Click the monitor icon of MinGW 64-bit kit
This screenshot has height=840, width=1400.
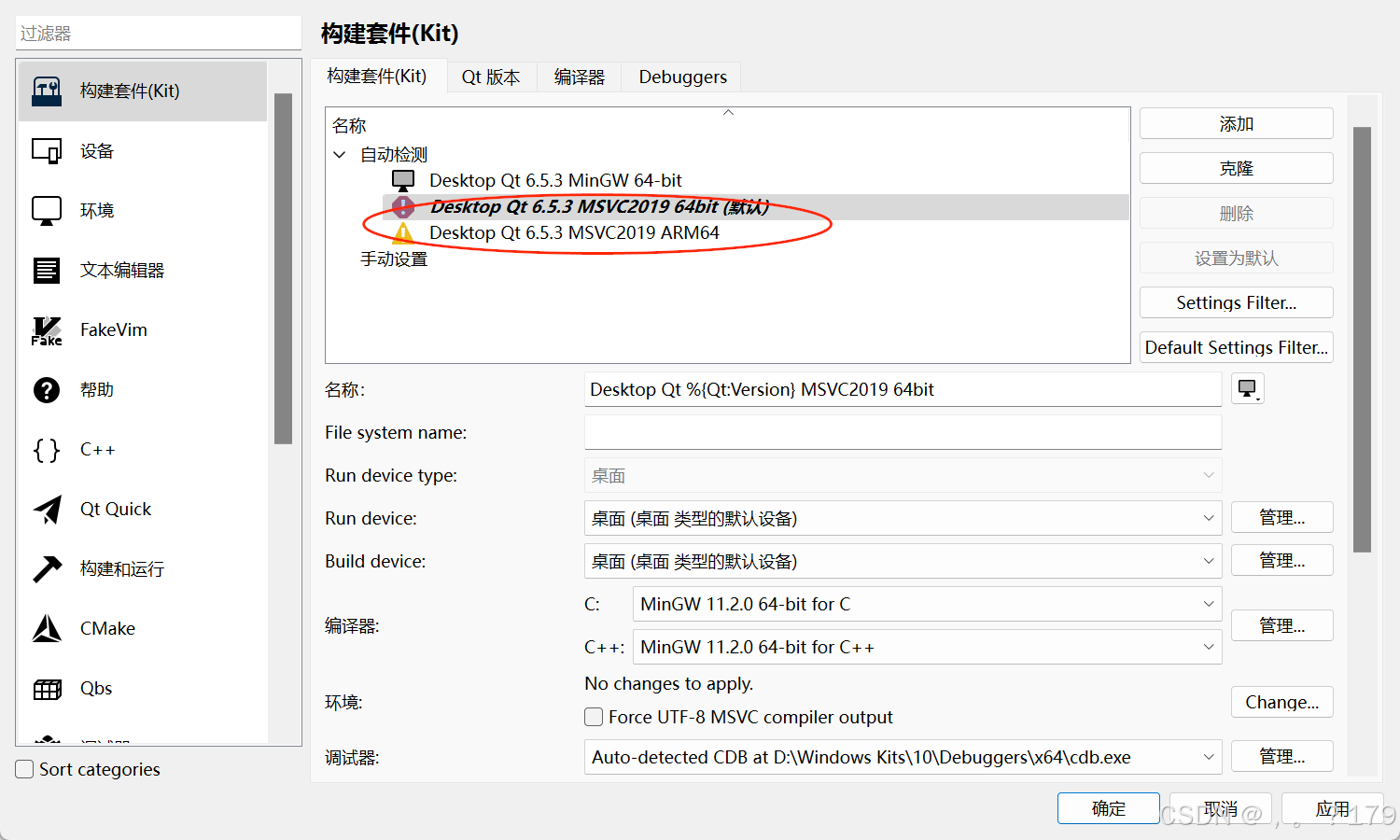[x=403, y=180]
